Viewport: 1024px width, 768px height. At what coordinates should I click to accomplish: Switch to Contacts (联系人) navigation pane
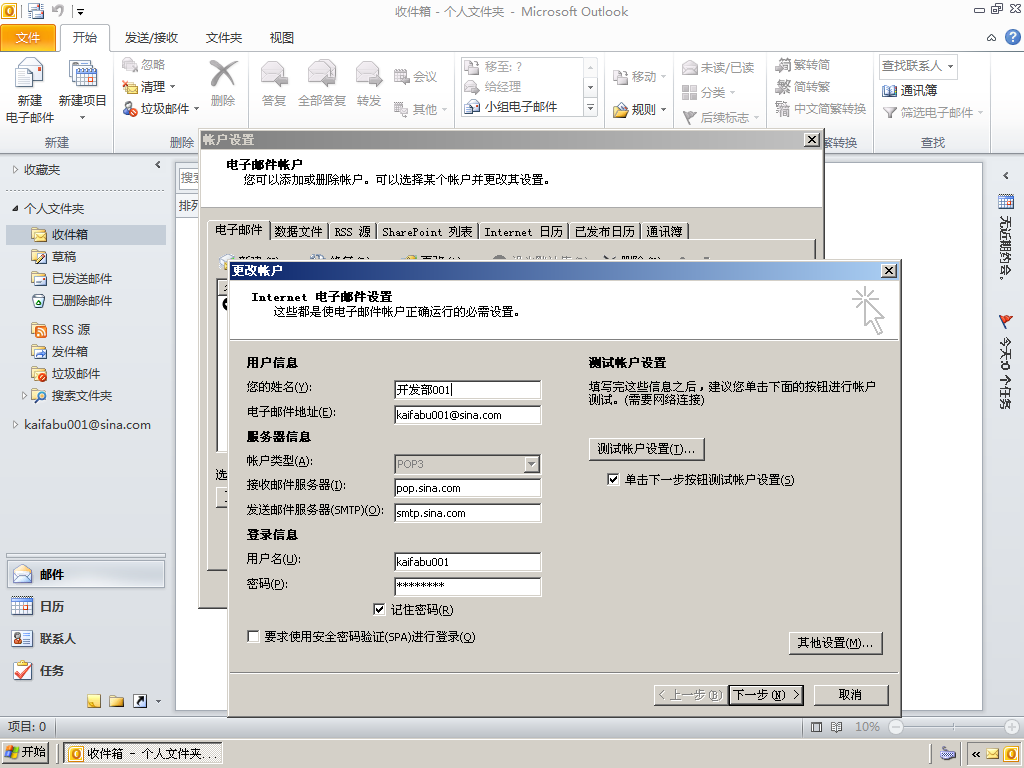[x=86, y=639]
